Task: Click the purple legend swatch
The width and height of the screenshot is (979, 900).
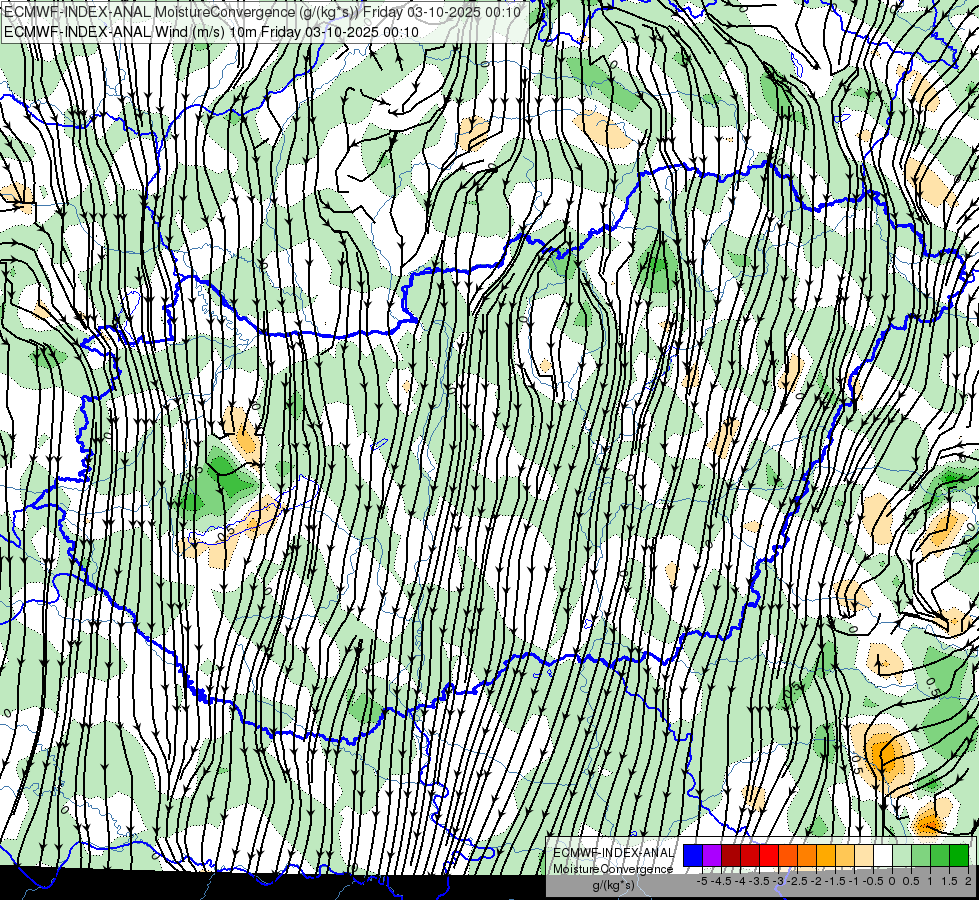Action: point(712,855)
